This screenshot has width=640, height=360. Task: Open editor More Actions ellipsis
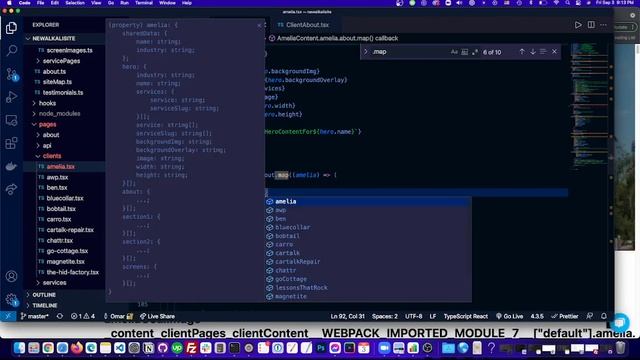[603, 25]
